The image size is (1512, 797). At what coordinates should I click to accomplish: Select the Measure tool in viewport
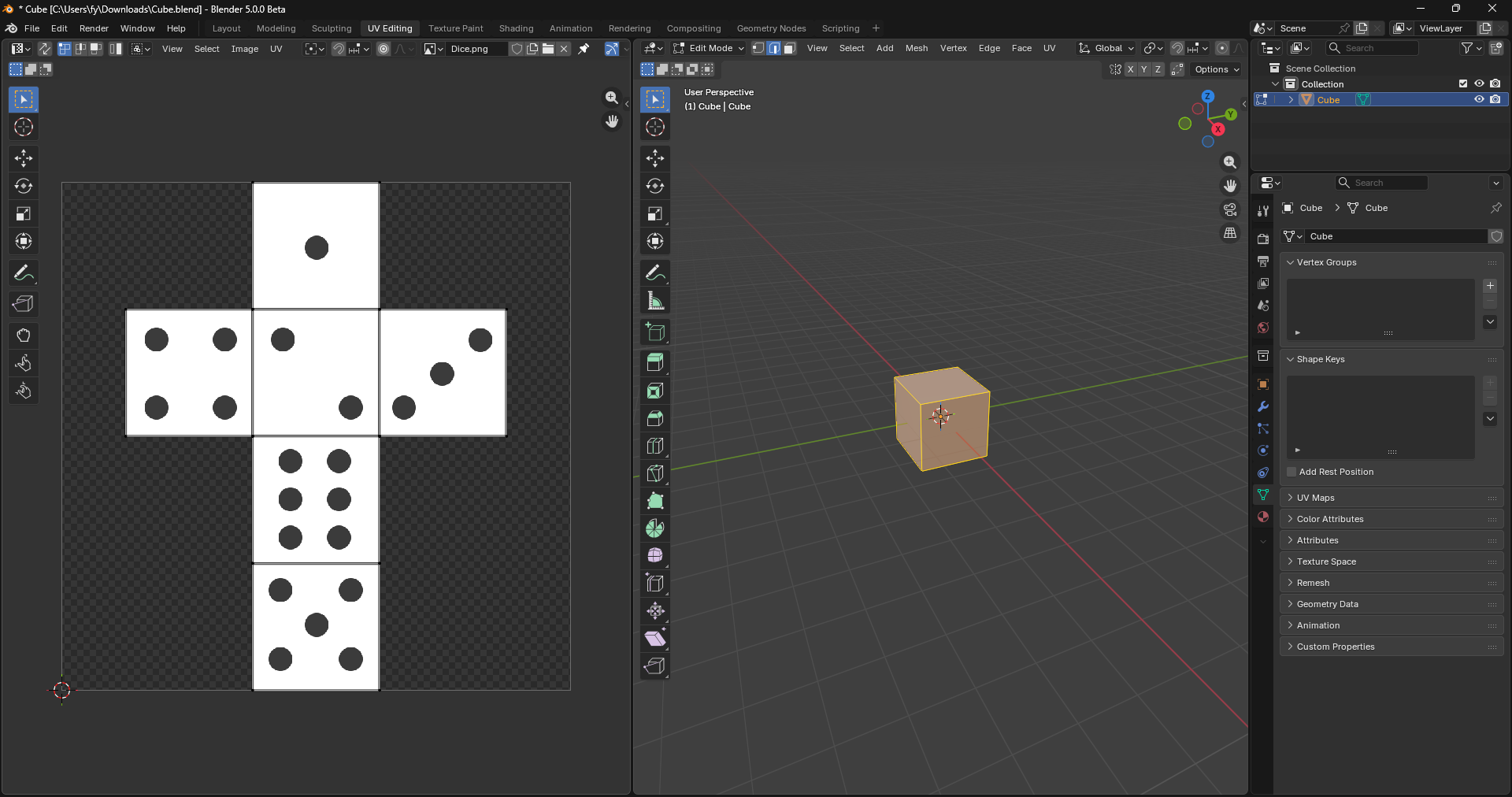point(654,301)
